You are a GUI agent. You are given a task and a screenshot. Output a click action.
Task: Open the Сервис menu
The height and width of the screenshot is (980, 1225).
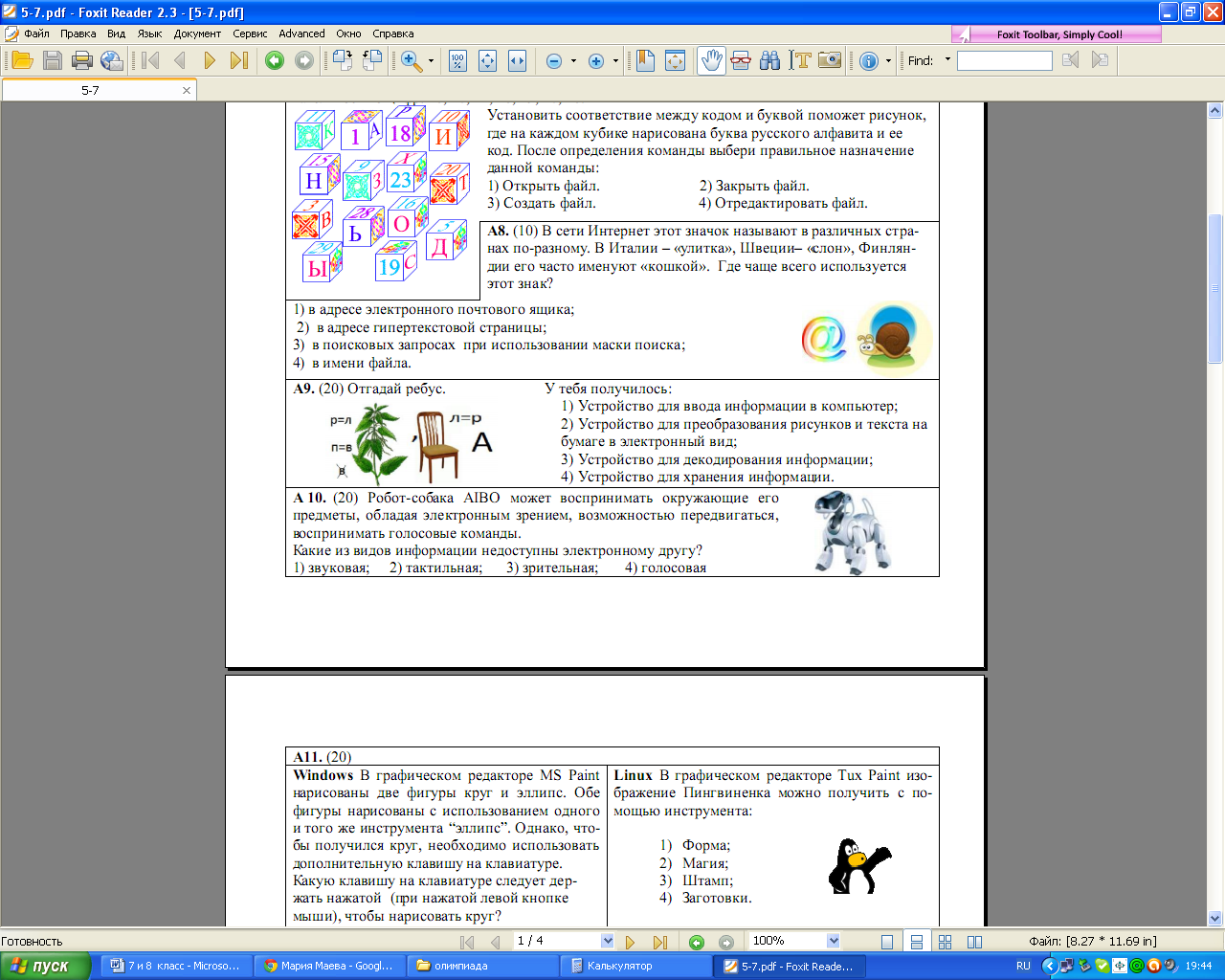click(250, 33)
